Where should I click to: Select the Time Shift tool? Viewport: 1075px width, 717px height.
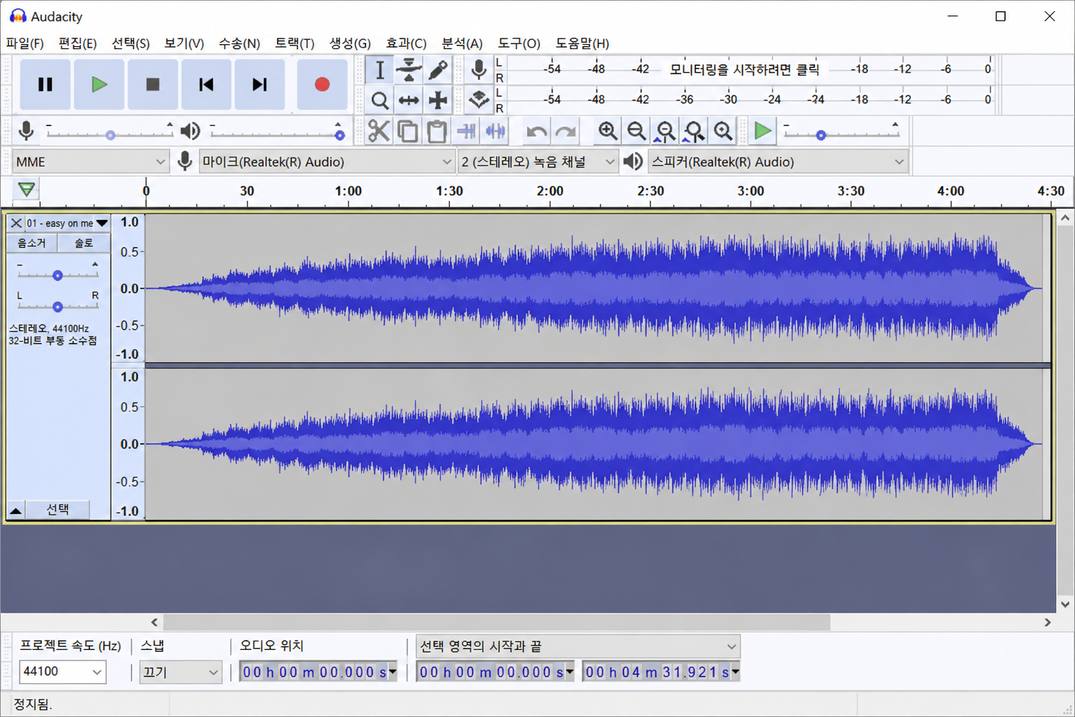[409, 100]
